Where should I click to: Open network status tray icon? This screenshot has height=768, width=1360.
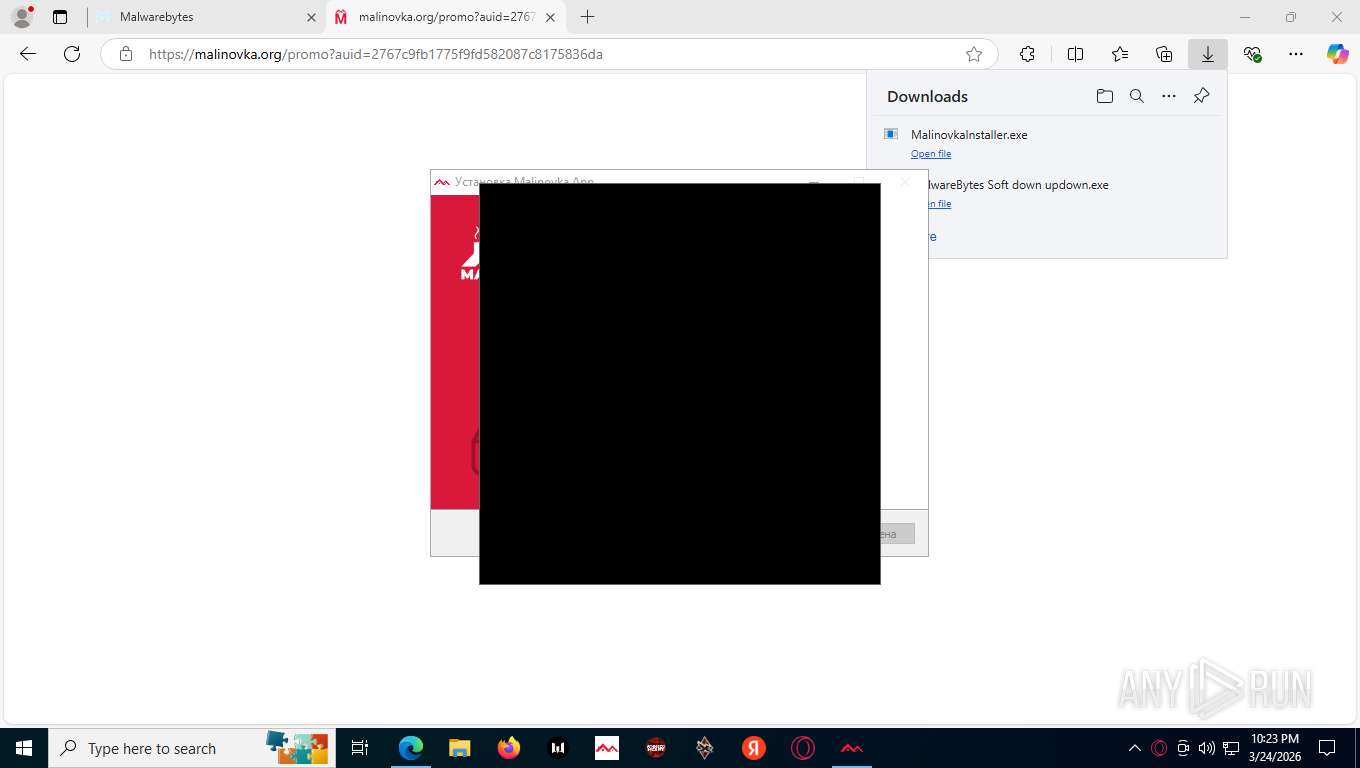[1231, 748]
